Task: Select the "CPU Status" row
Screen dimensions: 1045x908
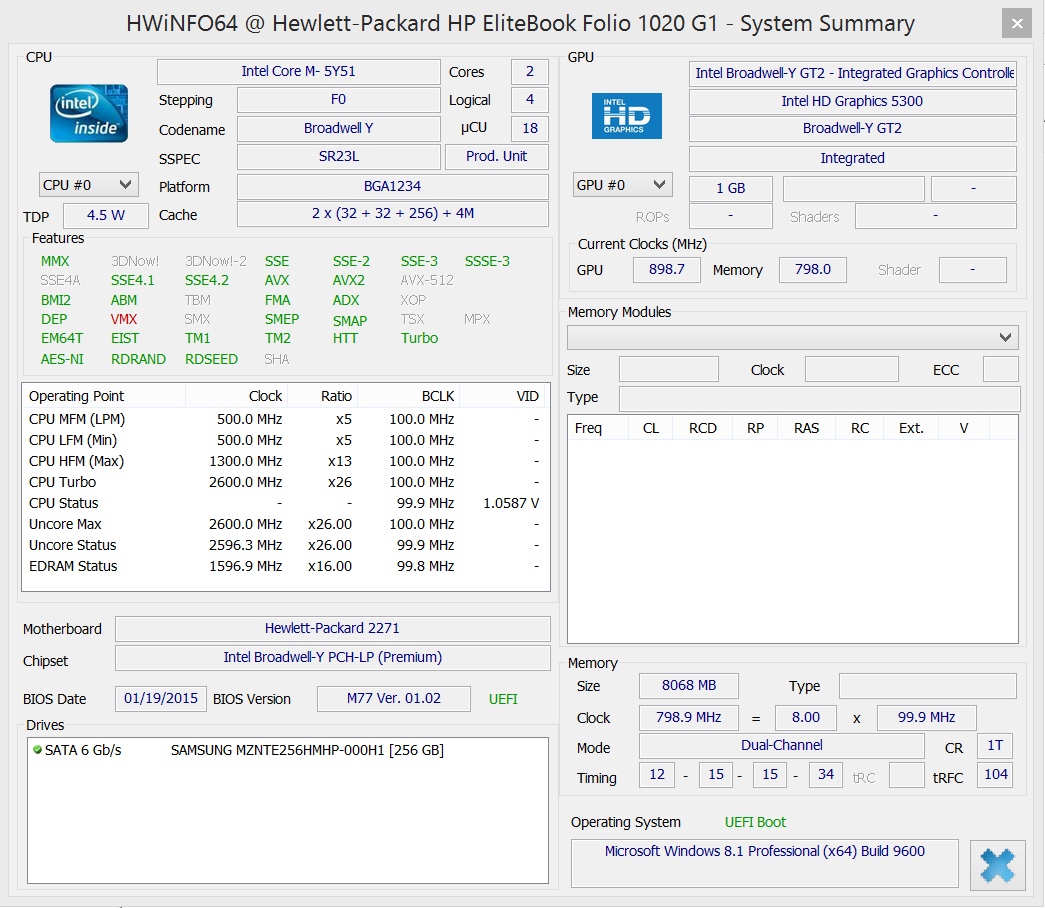Action: (x=285, y=503)
